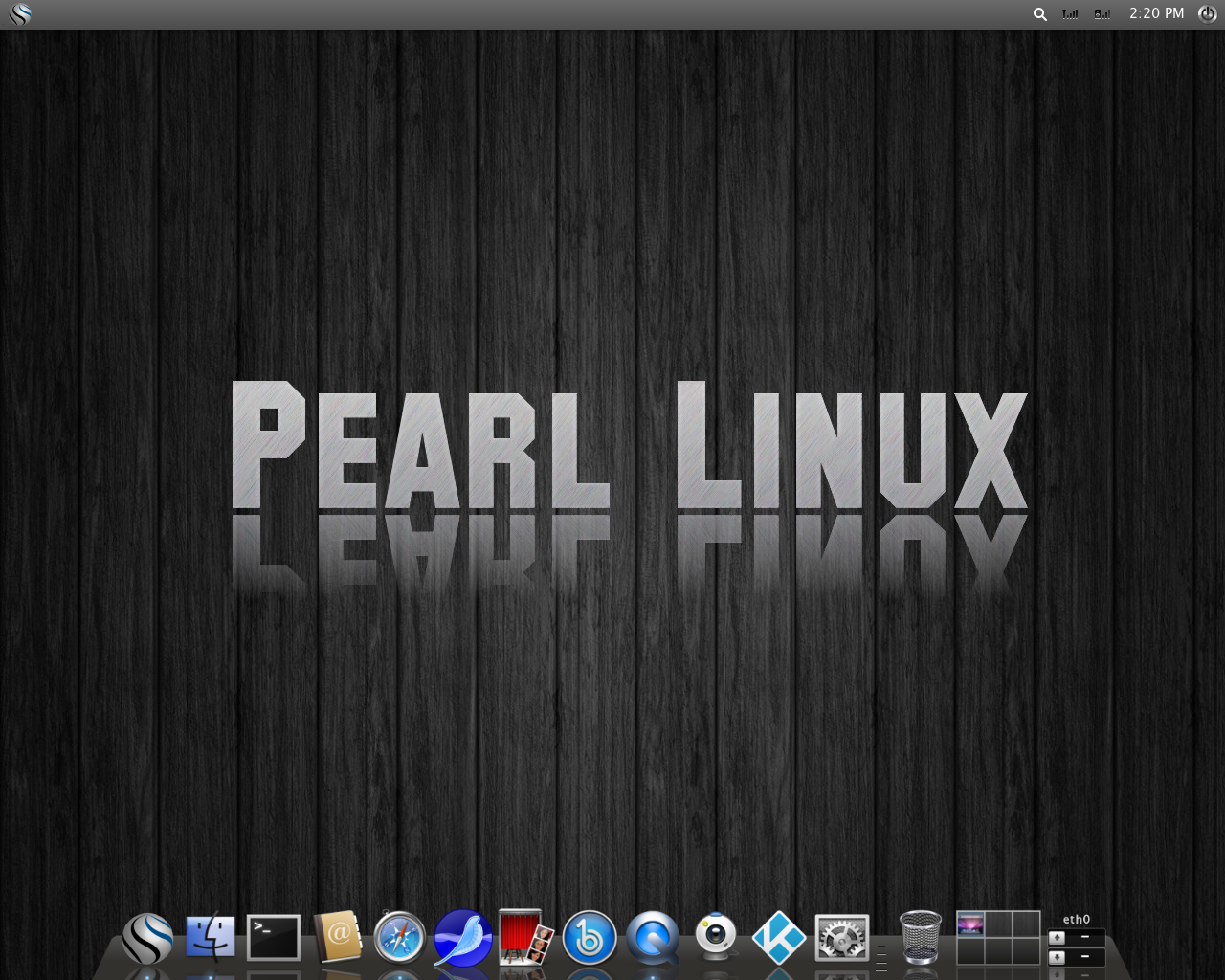The height and width of the screenshot is (980, 1225).
Task: Open the SeaMonkey bird icon in the dock
Action: click(463, 938)
